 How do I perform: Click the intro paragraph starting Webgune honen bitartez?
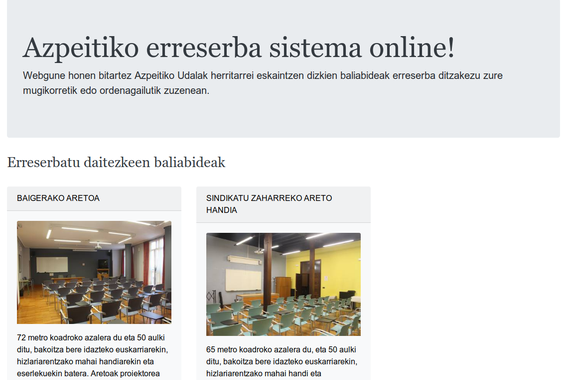(x=262, y=83)
